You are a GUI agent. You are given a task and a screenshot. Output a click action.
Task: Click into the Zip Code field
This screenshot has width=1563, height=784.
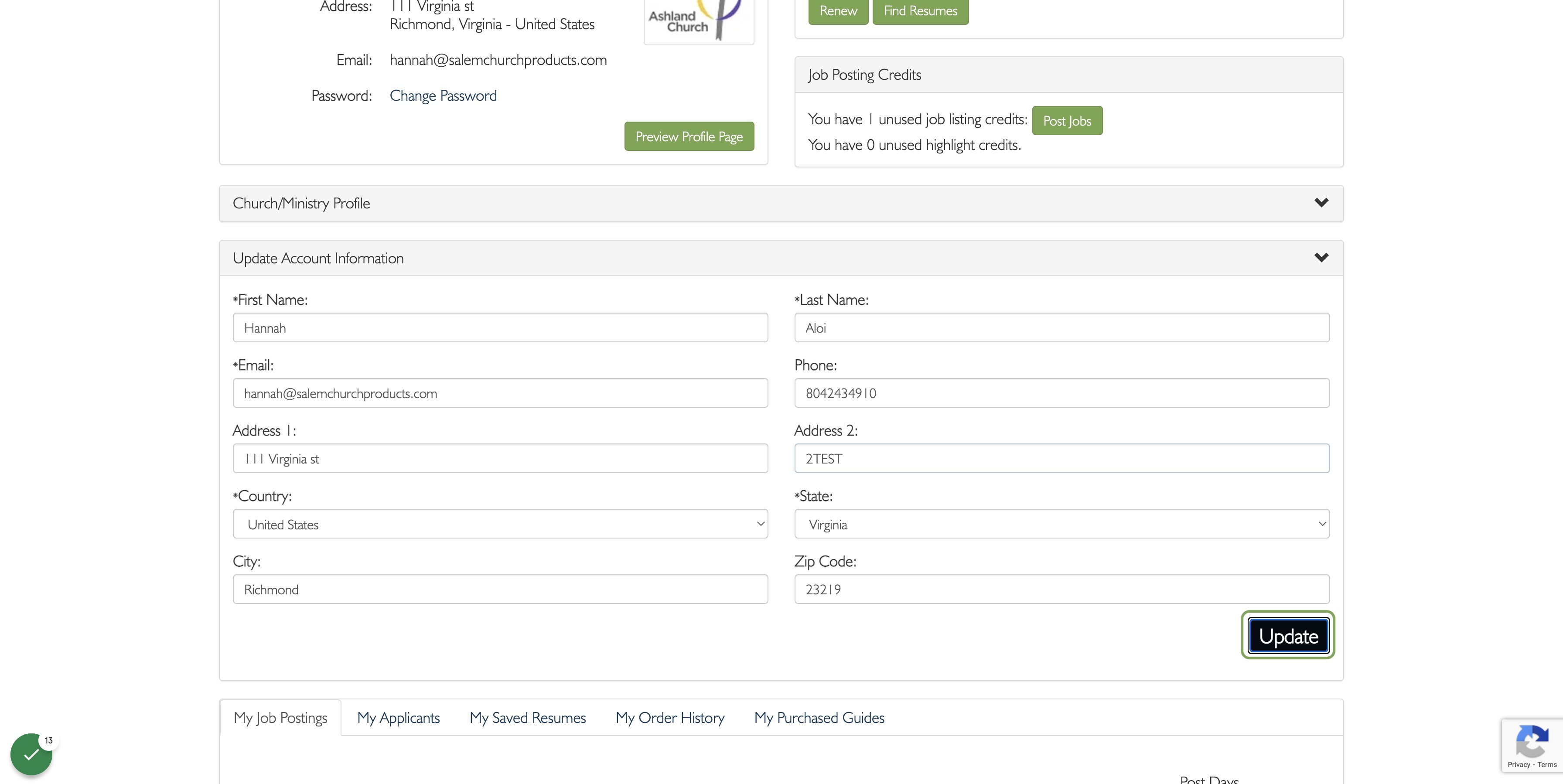tap(1062, 589)
